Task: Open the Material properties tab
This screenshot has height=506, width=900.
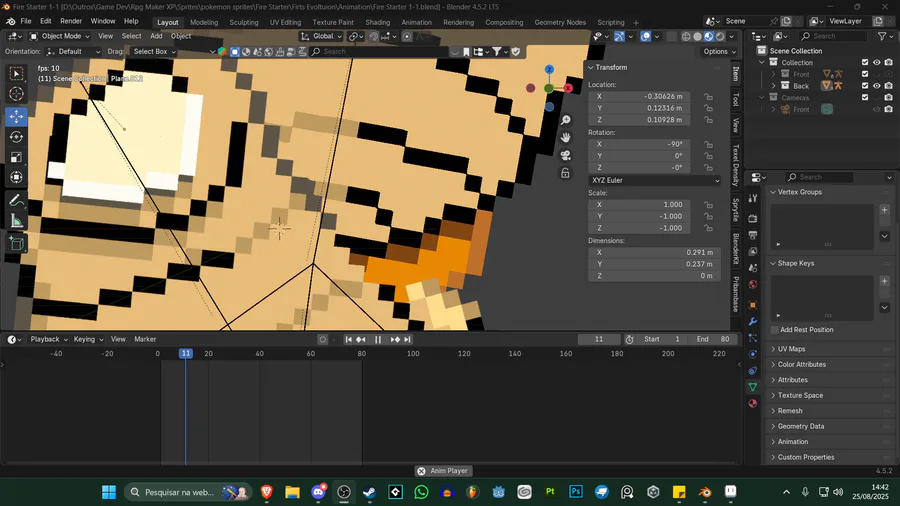Action: click(753, 403)
